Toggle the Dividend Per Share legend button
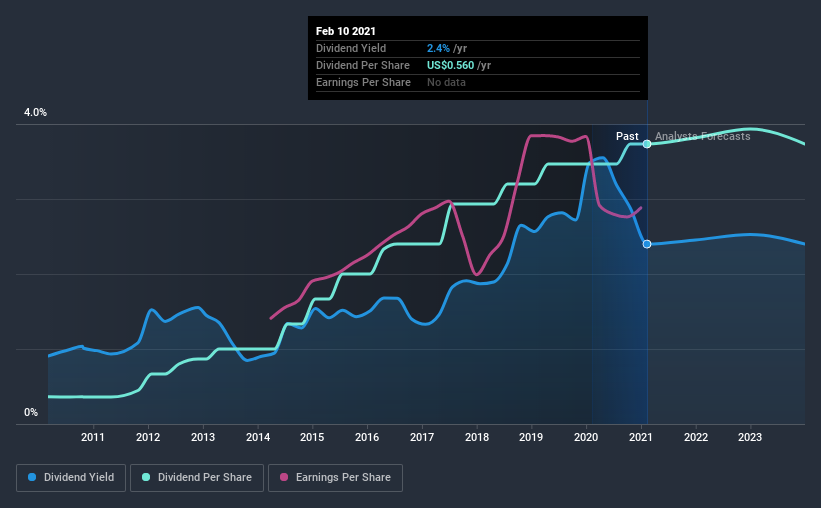Image resolution: width=821 pixels, height=508 pixels. [x=197, y=478]
